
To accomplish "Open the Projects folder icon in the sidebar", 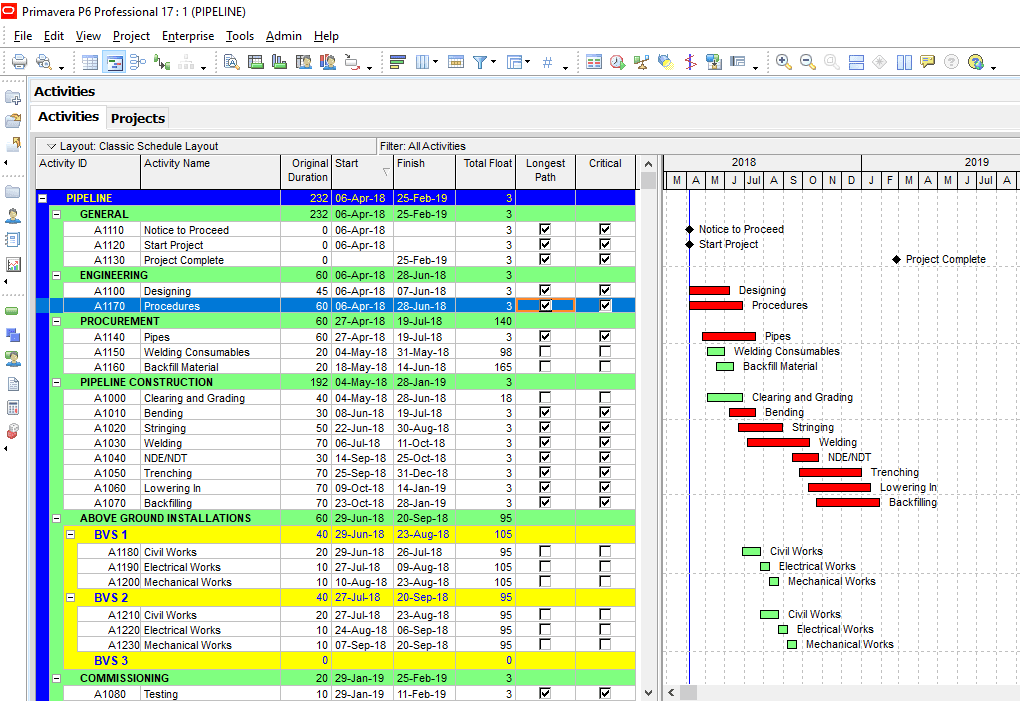I will pyautogui.click(x=12, y=192).
